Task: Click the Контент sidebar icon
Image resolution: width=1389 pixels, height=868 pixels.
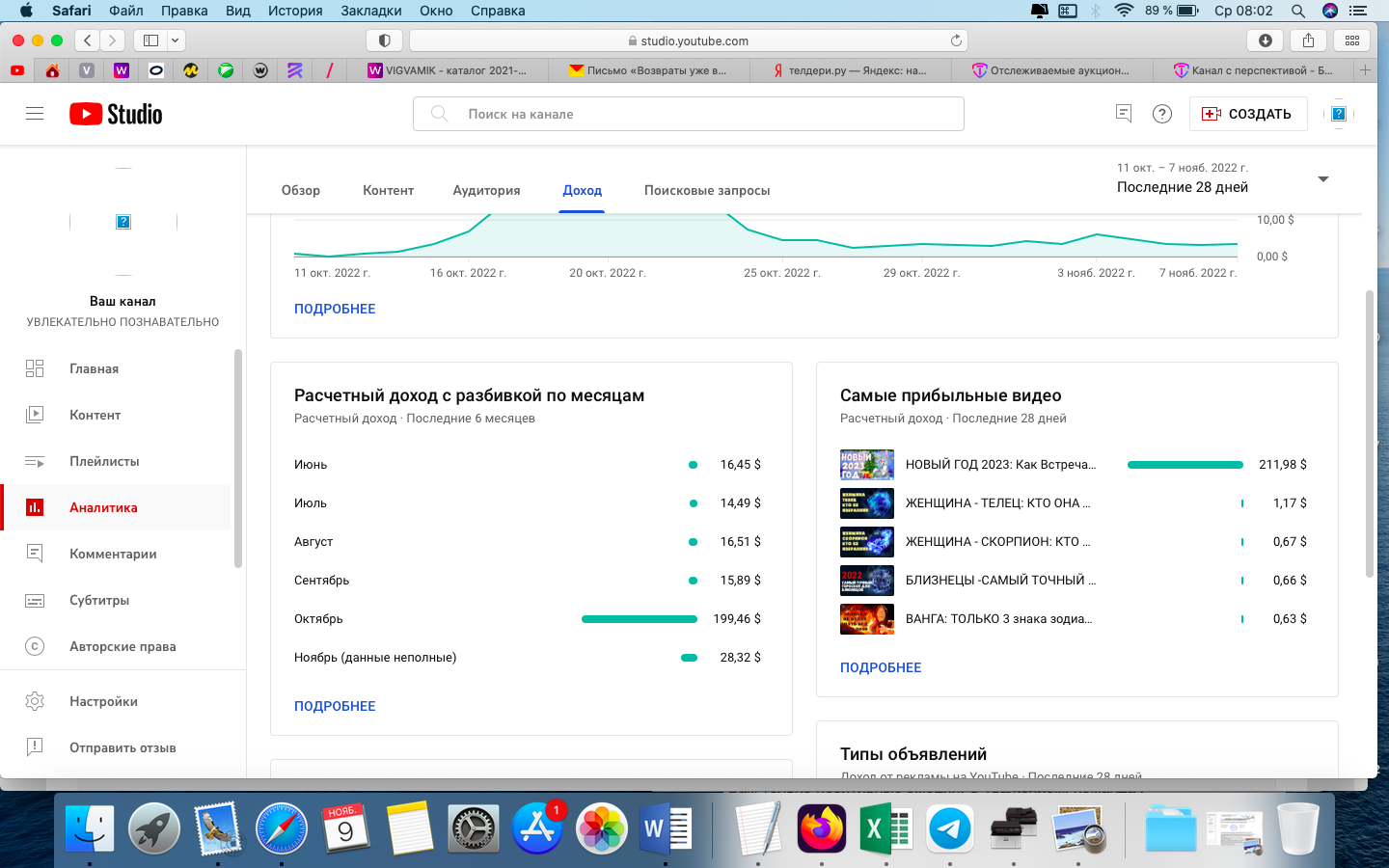Action: (x=35, y=415)
